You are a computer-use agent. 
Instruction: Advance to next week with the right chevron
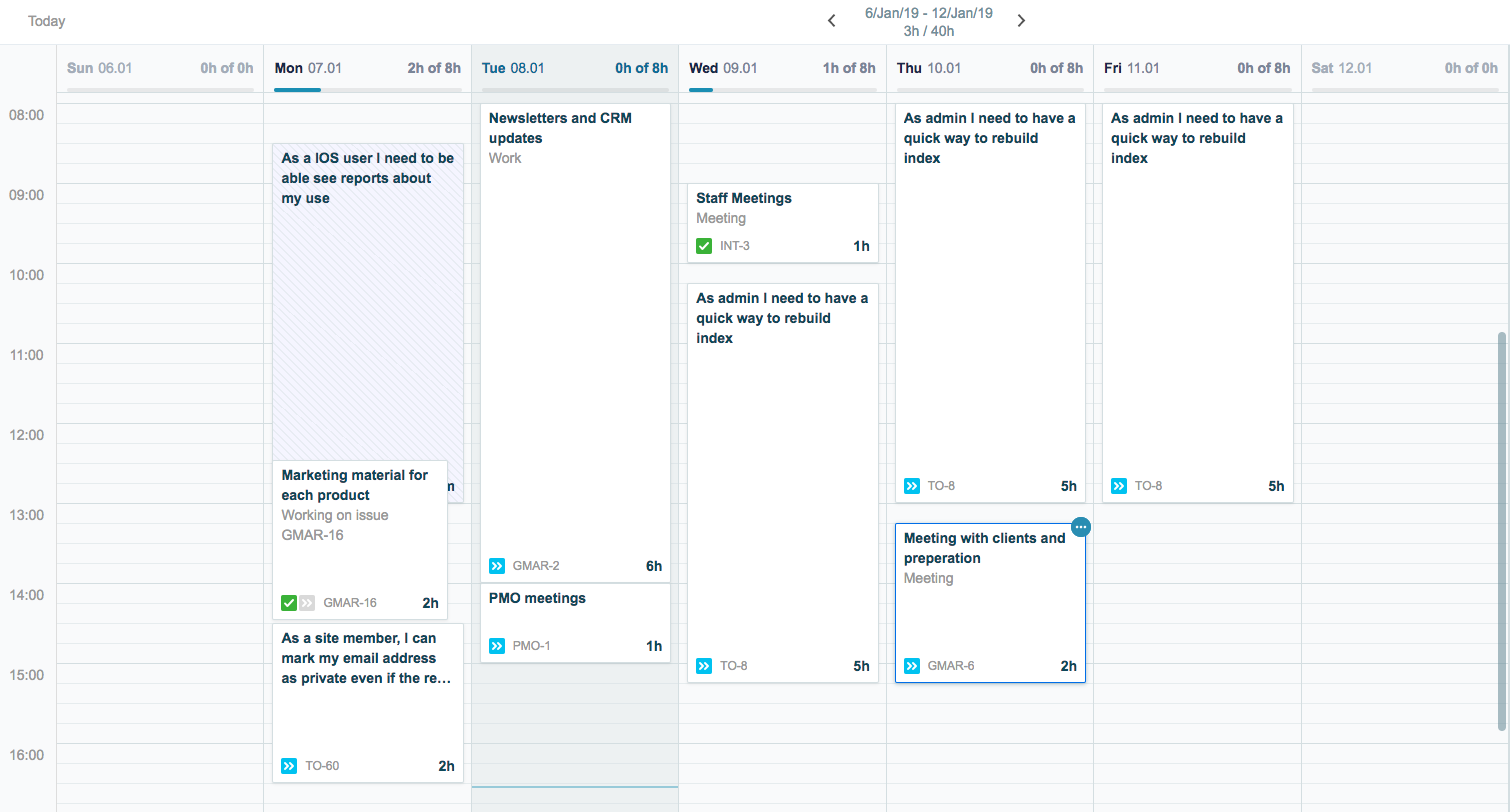(x=1021, y=21)
